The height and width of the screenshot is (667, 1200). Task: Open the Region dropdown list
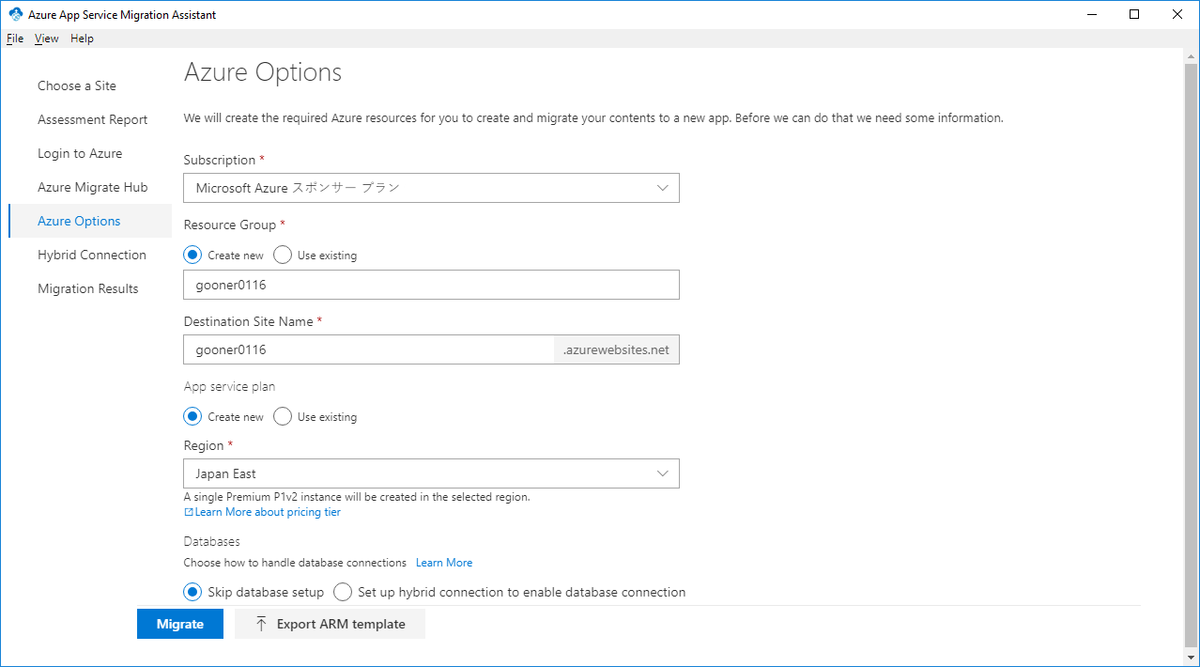point(431,473)
